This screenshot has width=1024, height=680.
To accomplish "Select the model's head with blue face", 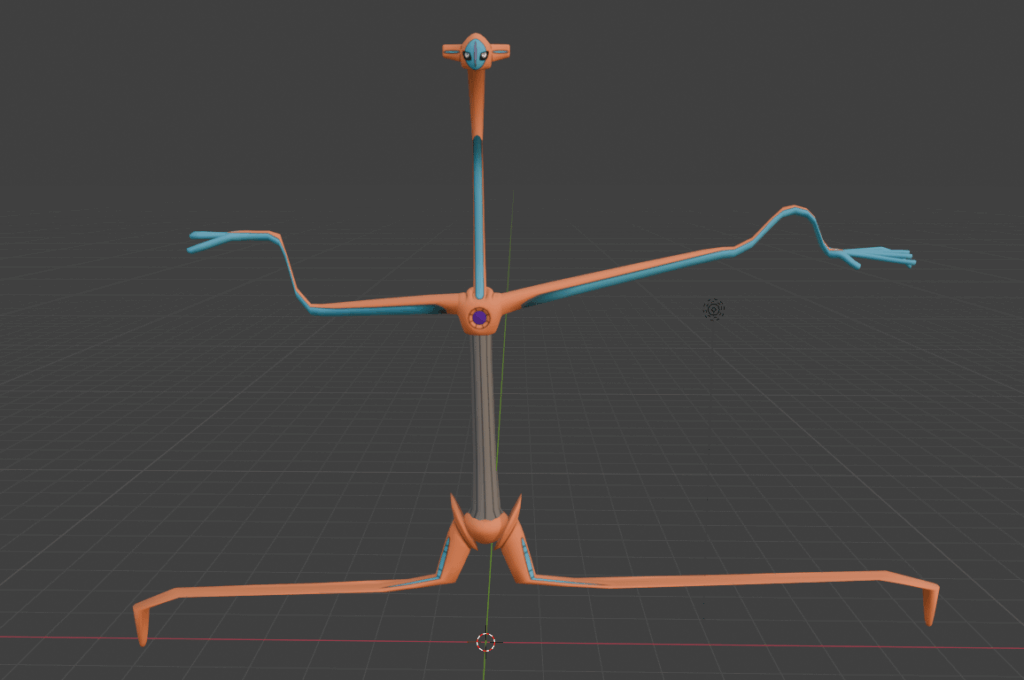I will (x=476, y=52).
